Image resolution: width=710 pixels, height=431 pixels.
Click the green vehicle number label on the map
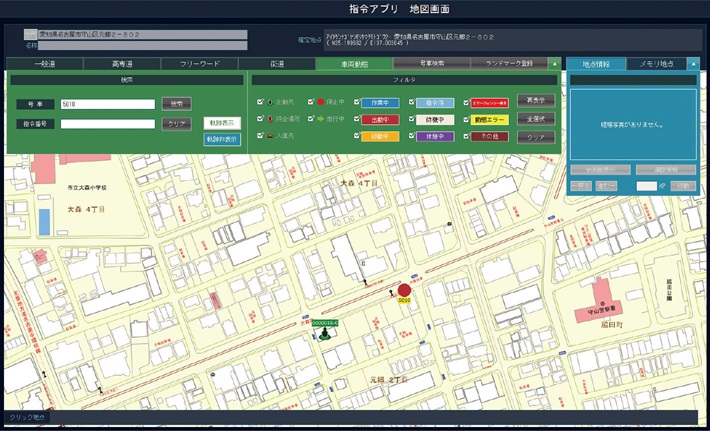[x=326, y=323]
